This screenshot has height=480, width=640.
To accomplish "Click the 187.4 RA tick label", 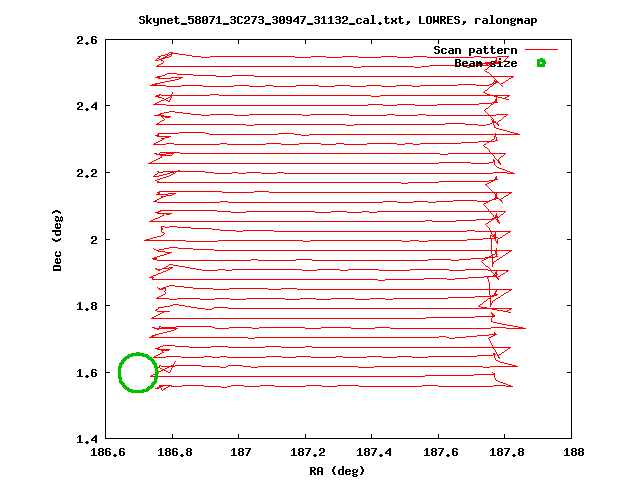I will click(373, 452).
